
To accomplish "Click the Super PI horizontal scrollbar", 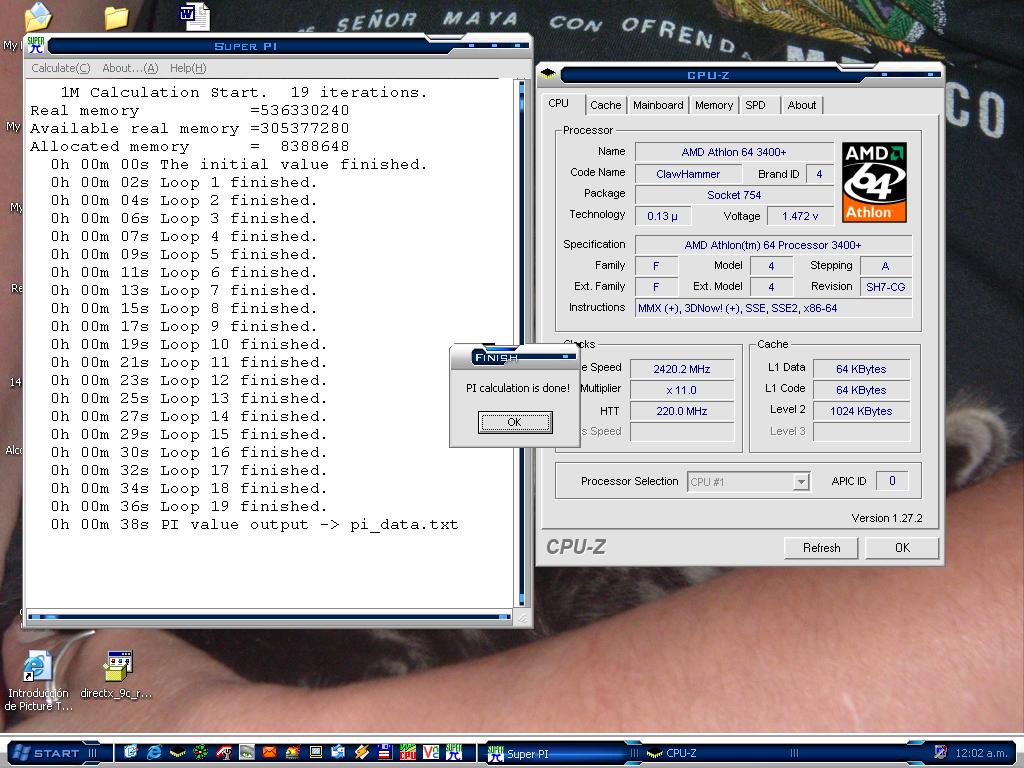I will pyautogui.click(x=269, y=616).
